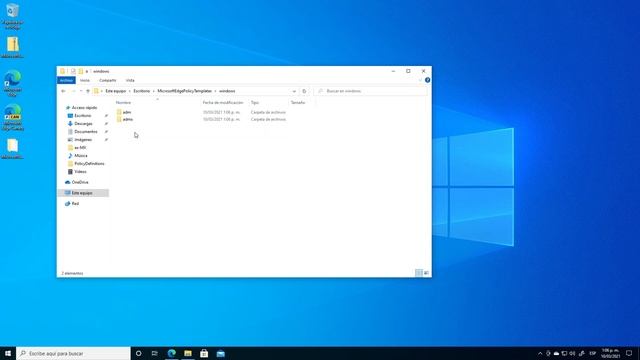Switch to the Compartir ribbon tab
Screen dimensions: 640x360
click(108, 80)
